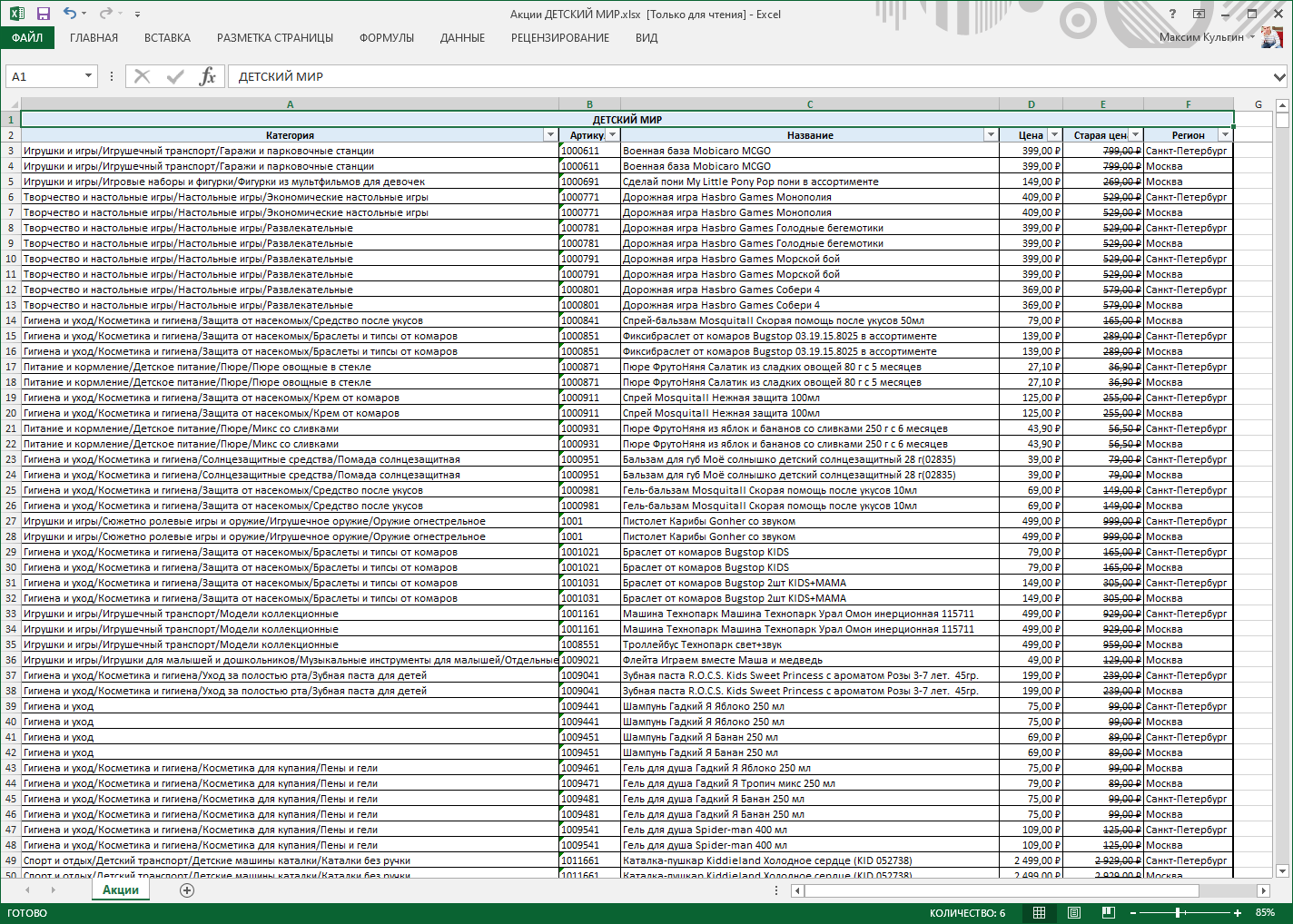
Task: Open the Артикул filter dropdown
Action: [x=613, y=135]
